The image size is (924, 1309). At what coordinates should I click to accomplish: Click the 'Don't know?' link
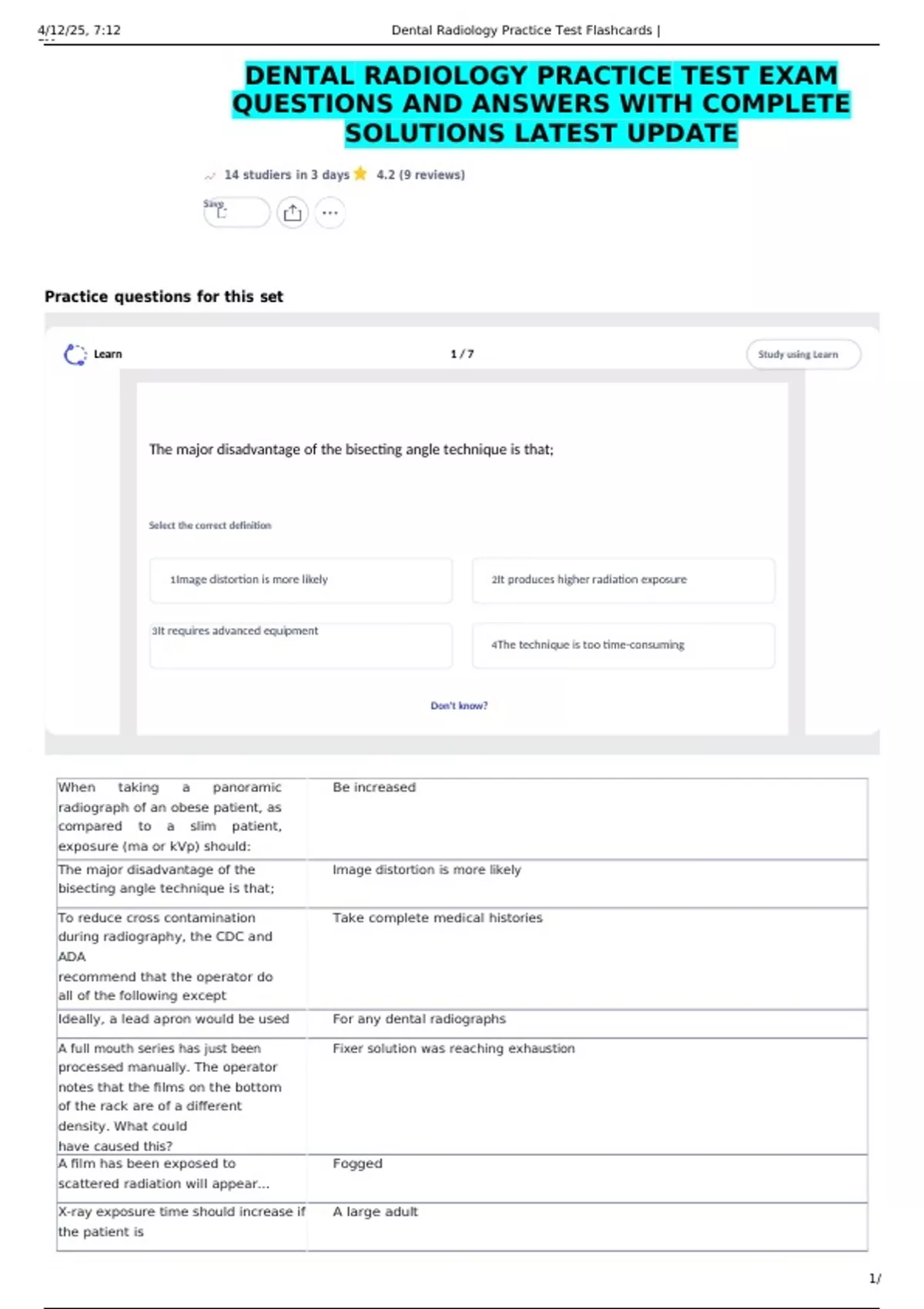[x=459, y=705]
